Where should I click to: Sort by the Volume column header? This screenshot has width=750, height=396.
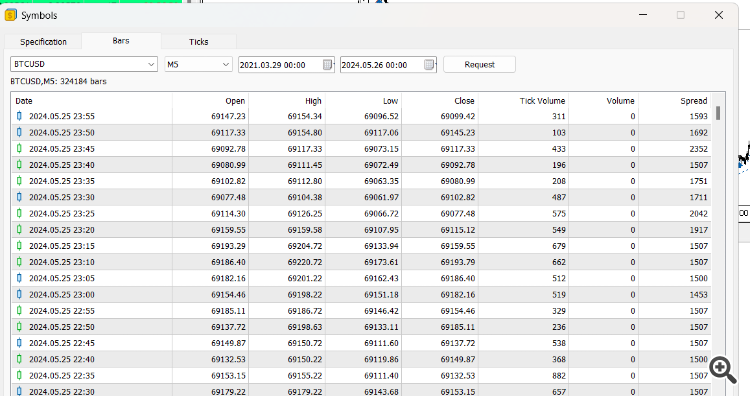point(604,101)
